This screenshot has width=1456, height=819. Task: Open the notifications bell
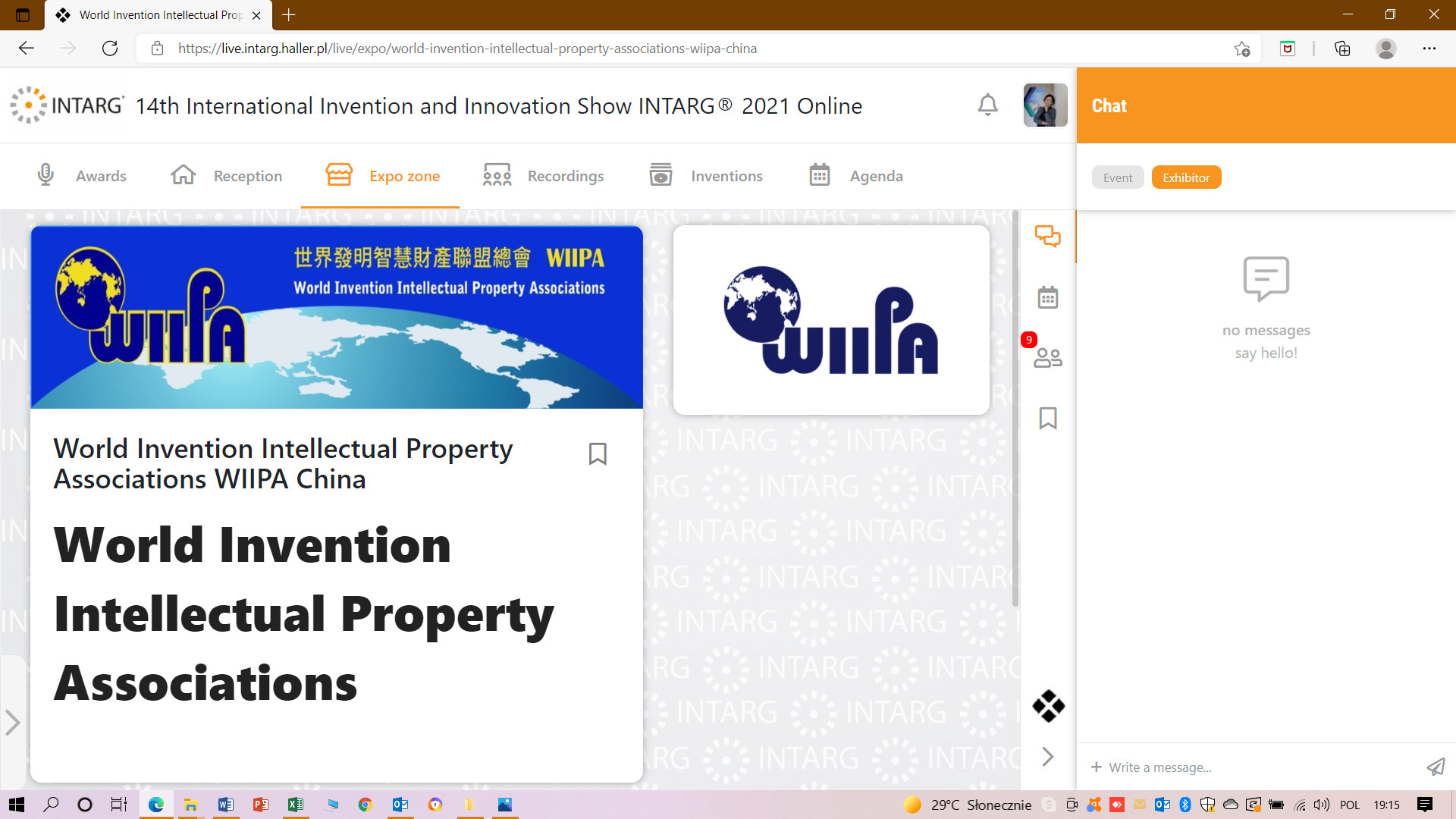coord(987,105)
